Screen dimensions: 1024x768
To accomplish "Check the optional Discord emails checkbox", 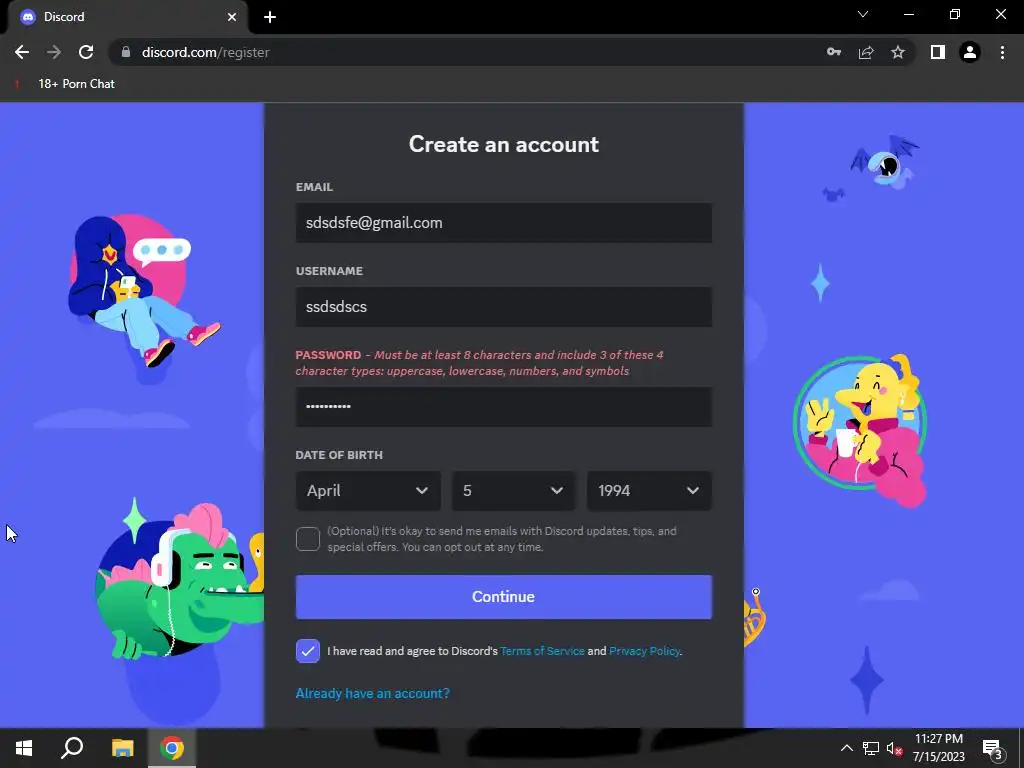I will click(x=308, y=539).
